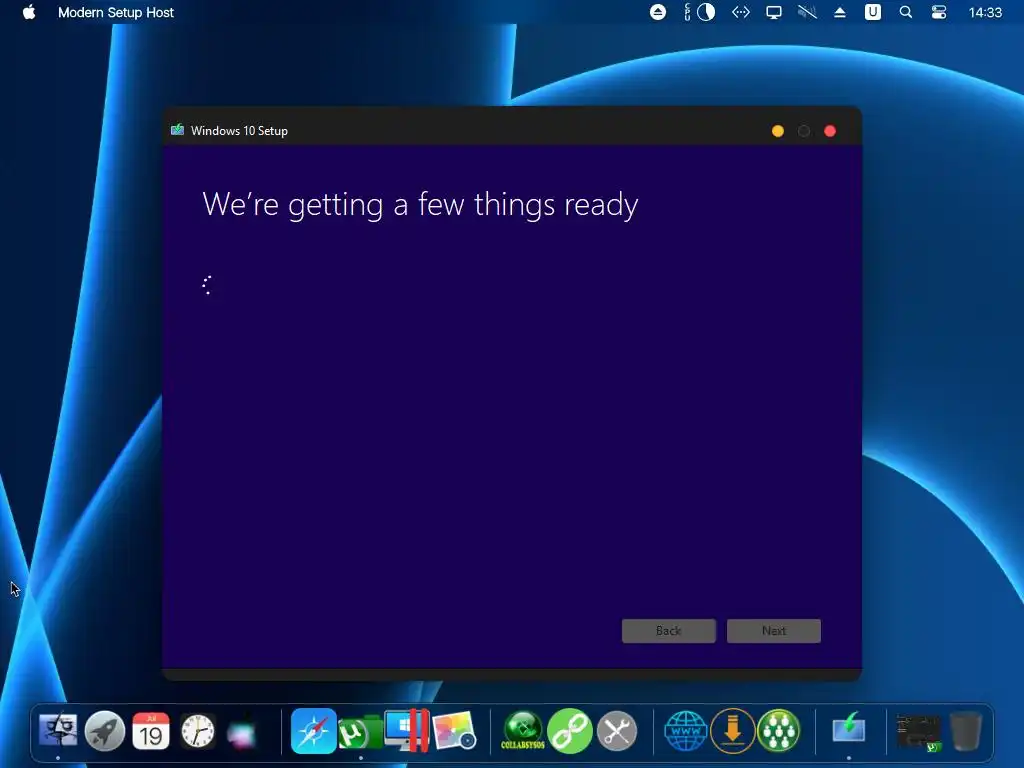
Task: Open the orange download arrow icon
Action: (x=733, y=731)
